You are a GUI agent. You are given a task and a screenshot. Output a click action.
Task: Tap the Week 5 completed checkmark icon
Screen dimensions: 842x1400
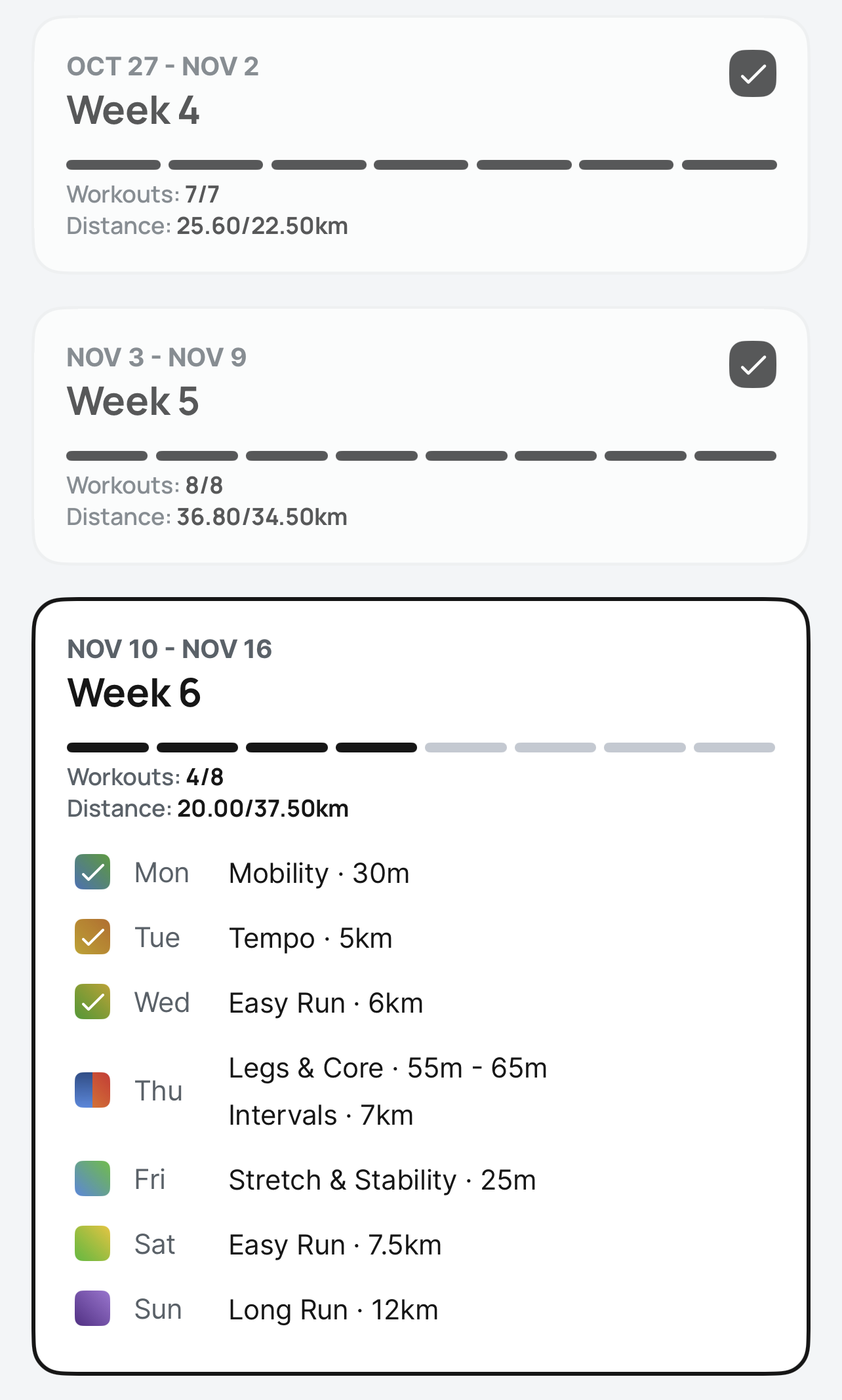click(752, 364)
